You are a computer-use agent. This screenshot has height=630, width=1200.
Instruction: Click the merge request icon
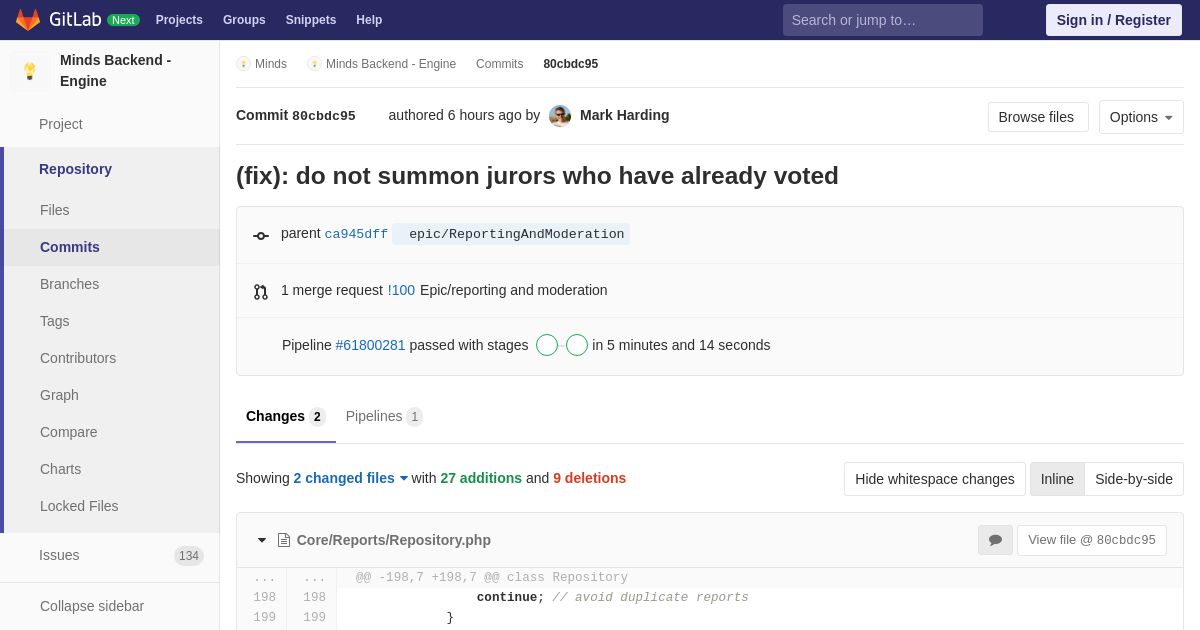point(261,292)
